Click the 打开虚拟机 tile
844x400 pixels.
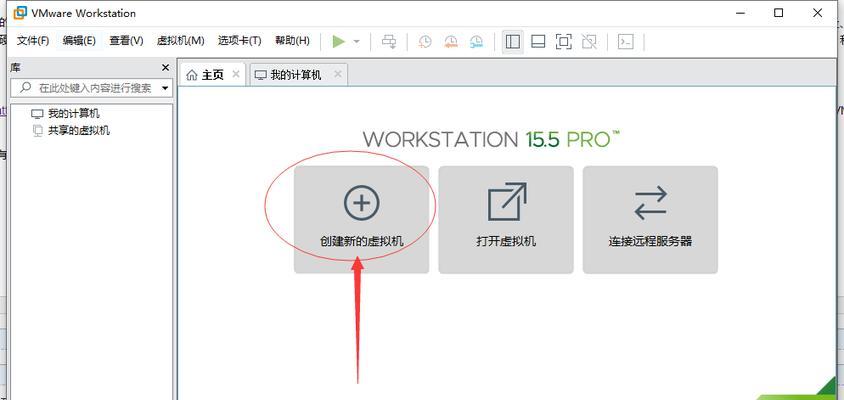[506, 220]
